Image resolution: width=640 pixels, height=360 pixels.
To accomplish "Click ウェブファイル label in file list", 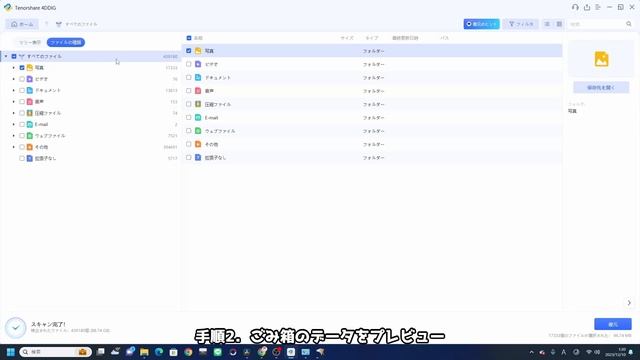I will 220,131.
